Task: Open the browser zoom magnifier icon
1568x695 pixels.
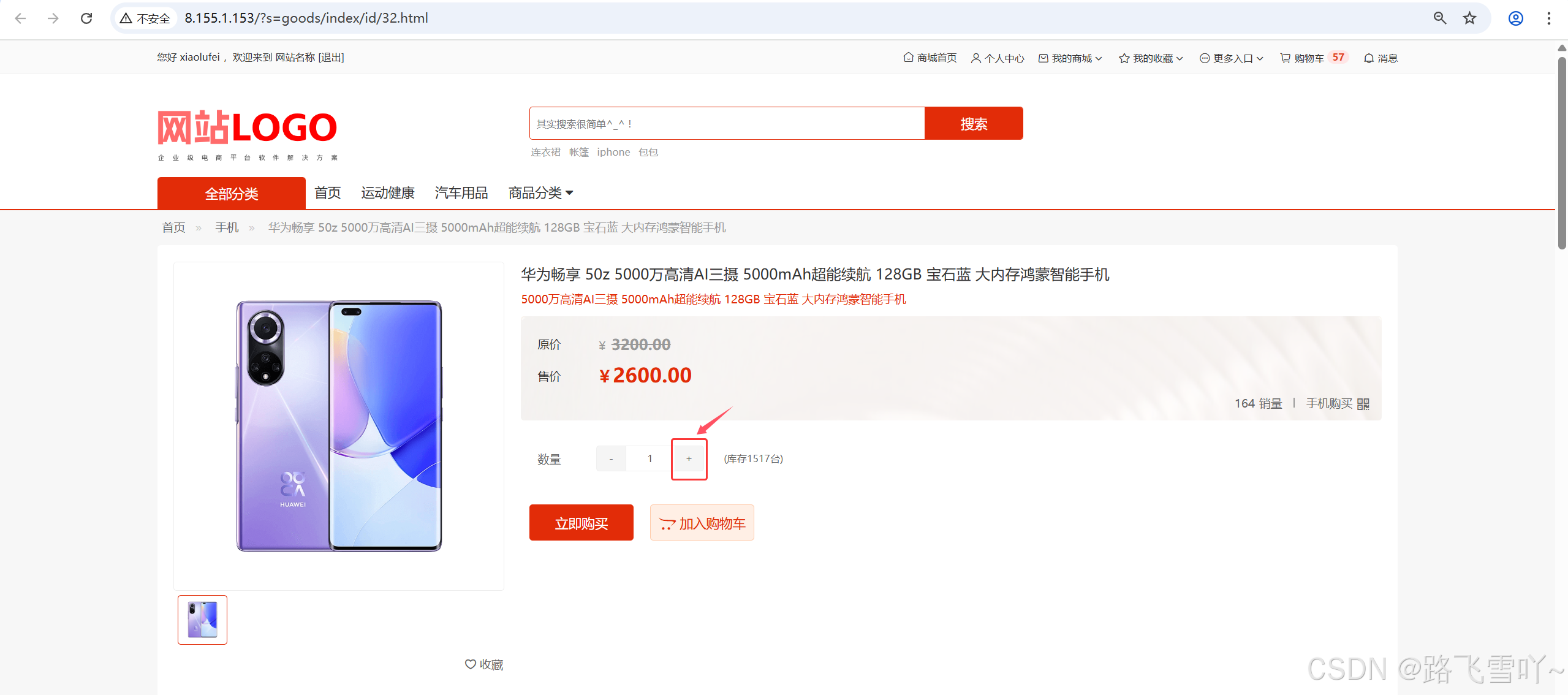Action: pos(1440,18)
